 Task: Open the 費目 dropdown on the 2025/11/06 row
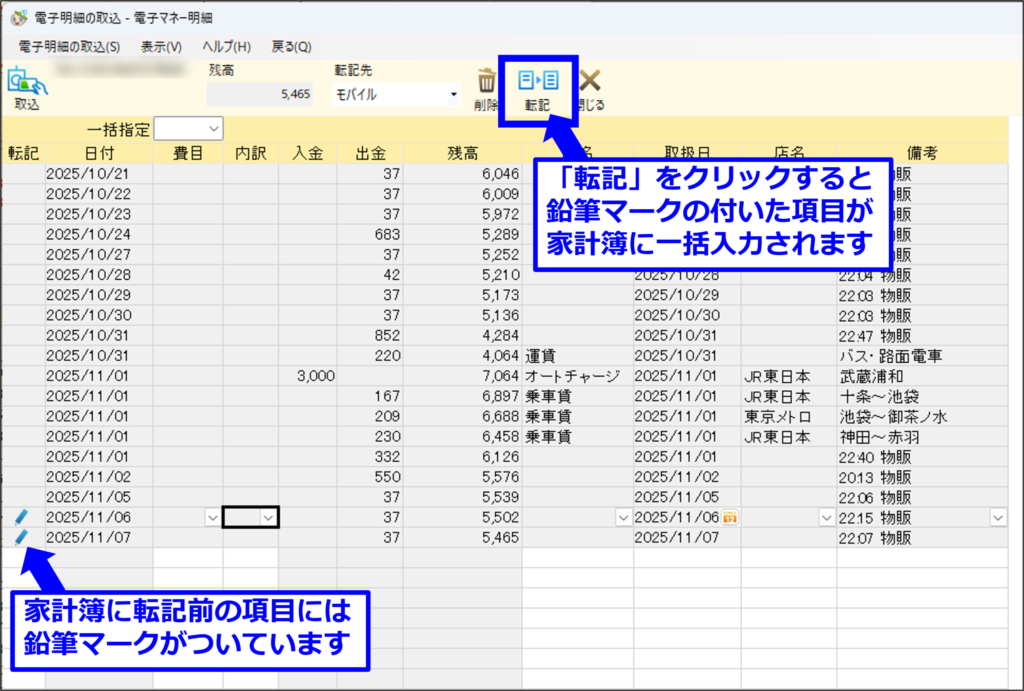pyautogui.click(x=212, y=517)
